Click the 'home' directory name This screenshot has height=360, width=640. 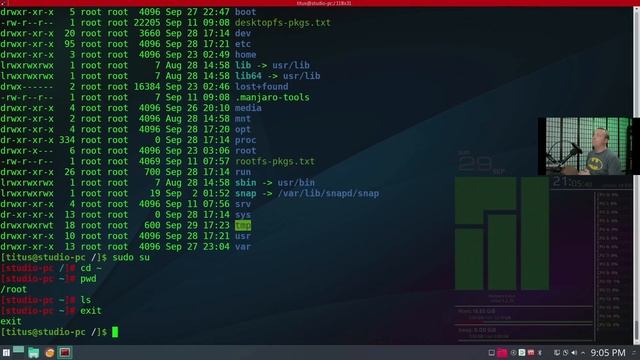coord(245,55)
